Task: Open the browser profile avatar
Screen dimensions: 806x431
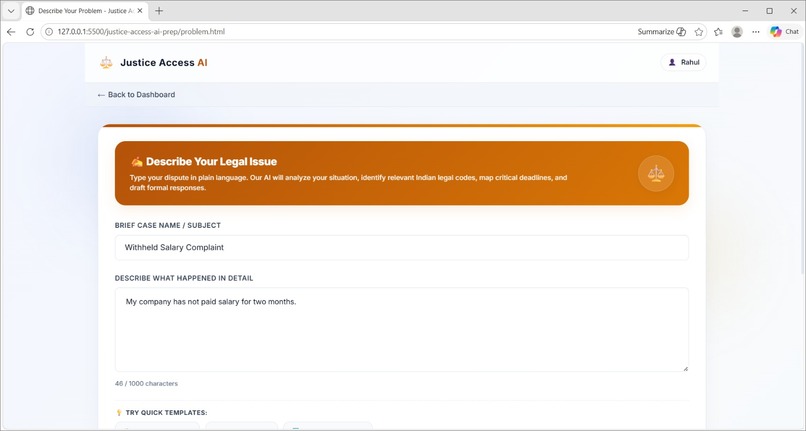Action: click(x=737, y=32)
